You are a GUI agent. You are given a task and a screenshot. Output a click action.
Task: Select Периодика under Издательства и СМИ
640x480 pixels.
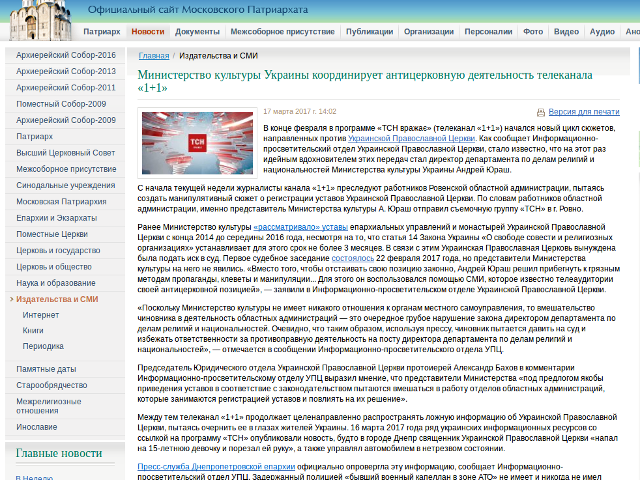tap(43, 346)
